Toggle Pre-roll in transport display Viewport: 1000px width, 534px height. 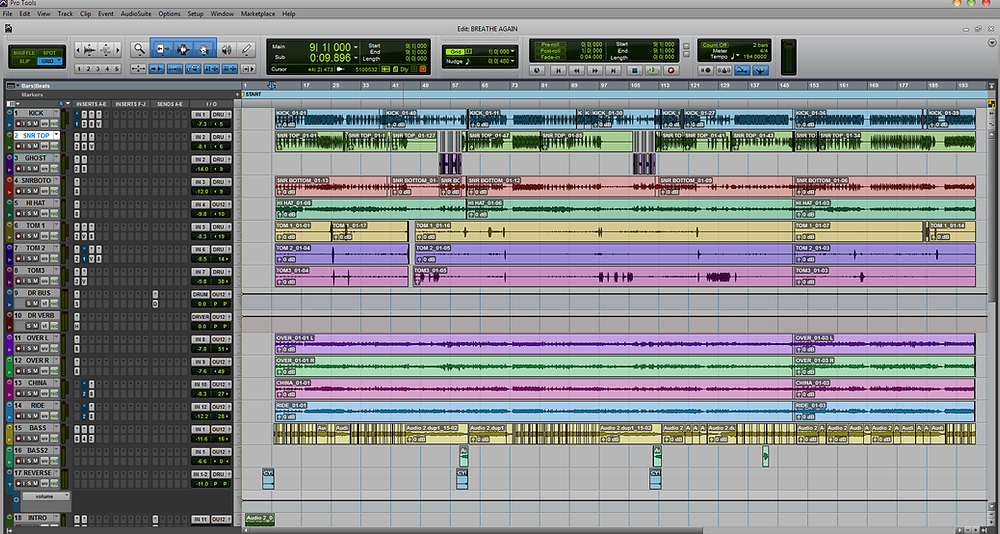(x=550, y=45)
